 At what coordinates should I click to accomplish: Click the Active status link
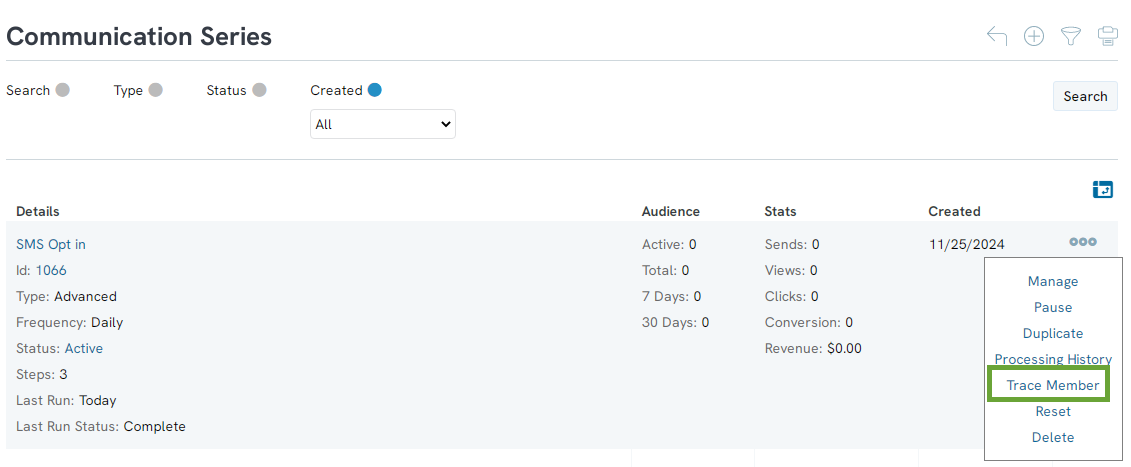pyautogui.click(x=84, y=349)
